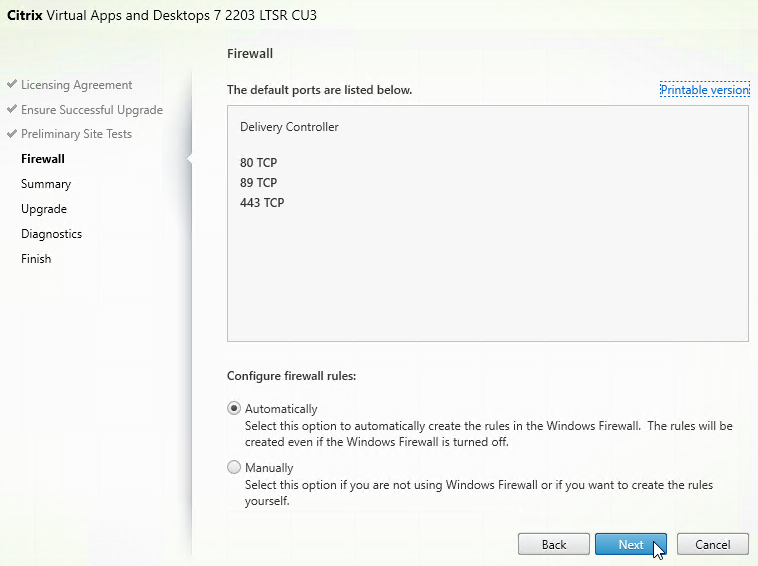Image resolution: width=758 pixels, height=566 pixels.
Task: Click the Ensure Successful Upgrade checkmark icon
Action: coord(12,109)
